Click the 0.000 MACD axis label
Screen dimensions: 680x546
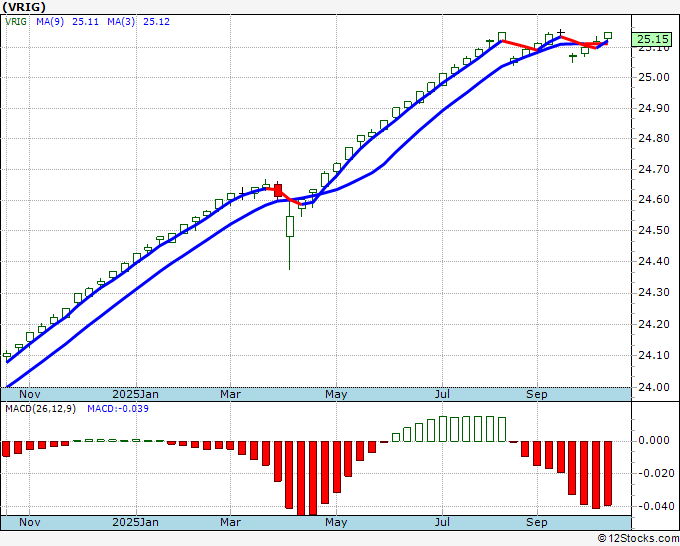click(x=654, y=441)
